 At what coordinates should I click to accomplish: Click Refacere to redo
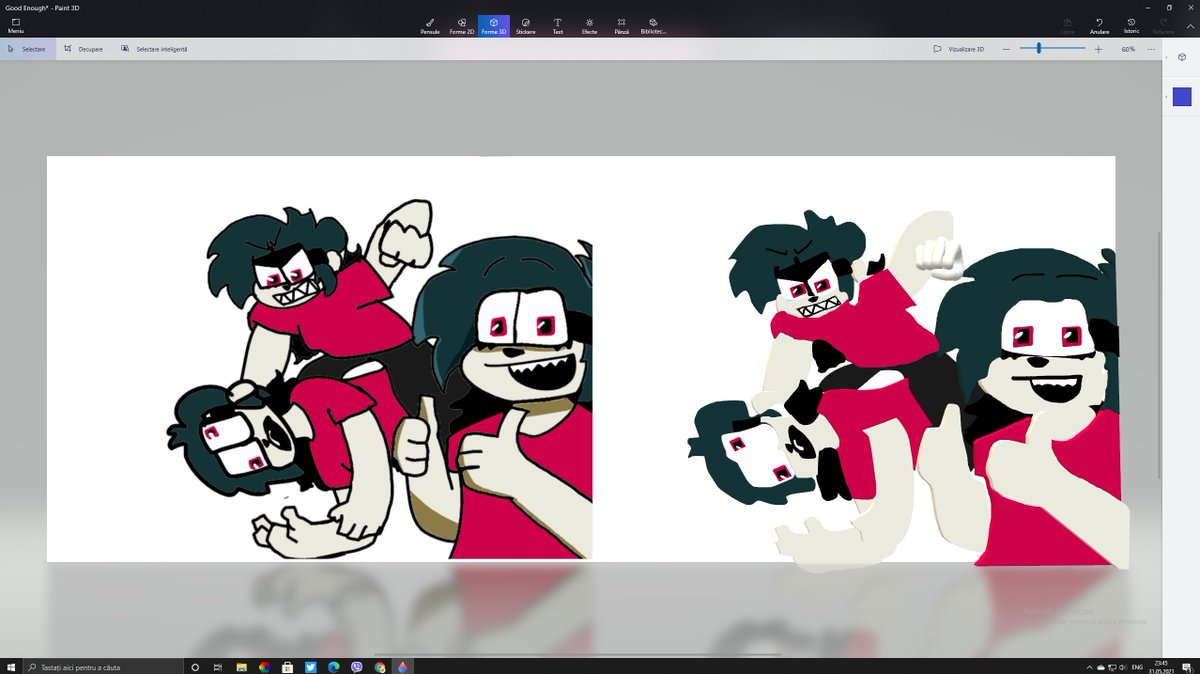pyautogui.click(x=1163, y=26)
